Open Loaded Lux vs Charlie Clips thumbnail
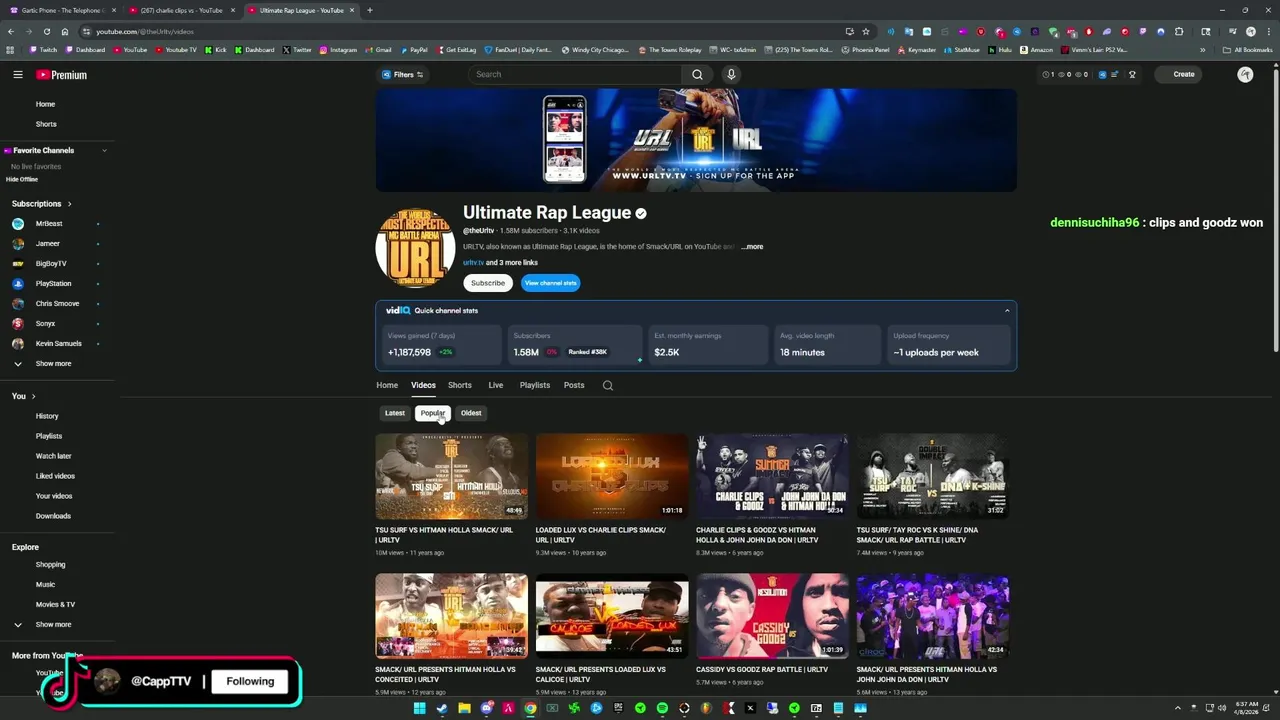This screenshot has width=1280, height=720. (x=612, y=476)
